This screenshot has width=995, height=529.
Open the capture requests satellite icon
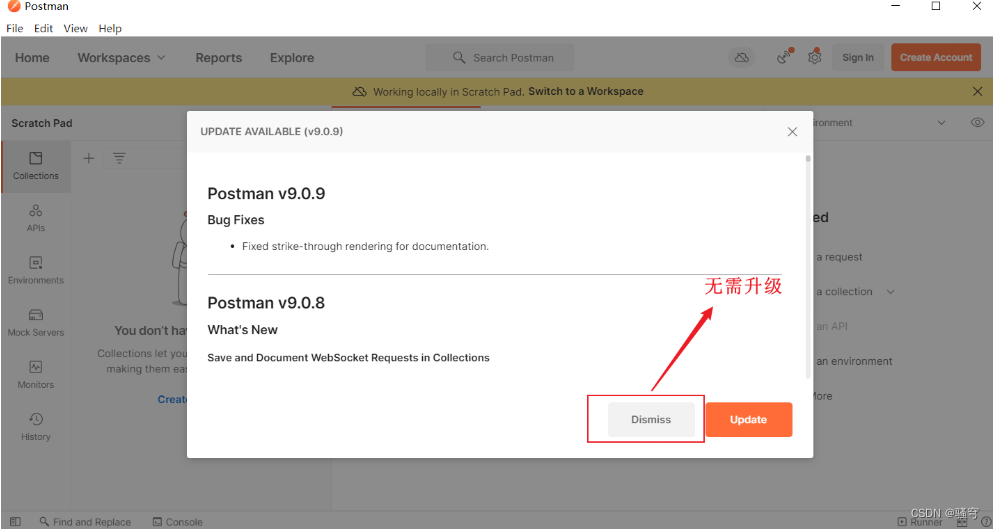click(785, 57)
